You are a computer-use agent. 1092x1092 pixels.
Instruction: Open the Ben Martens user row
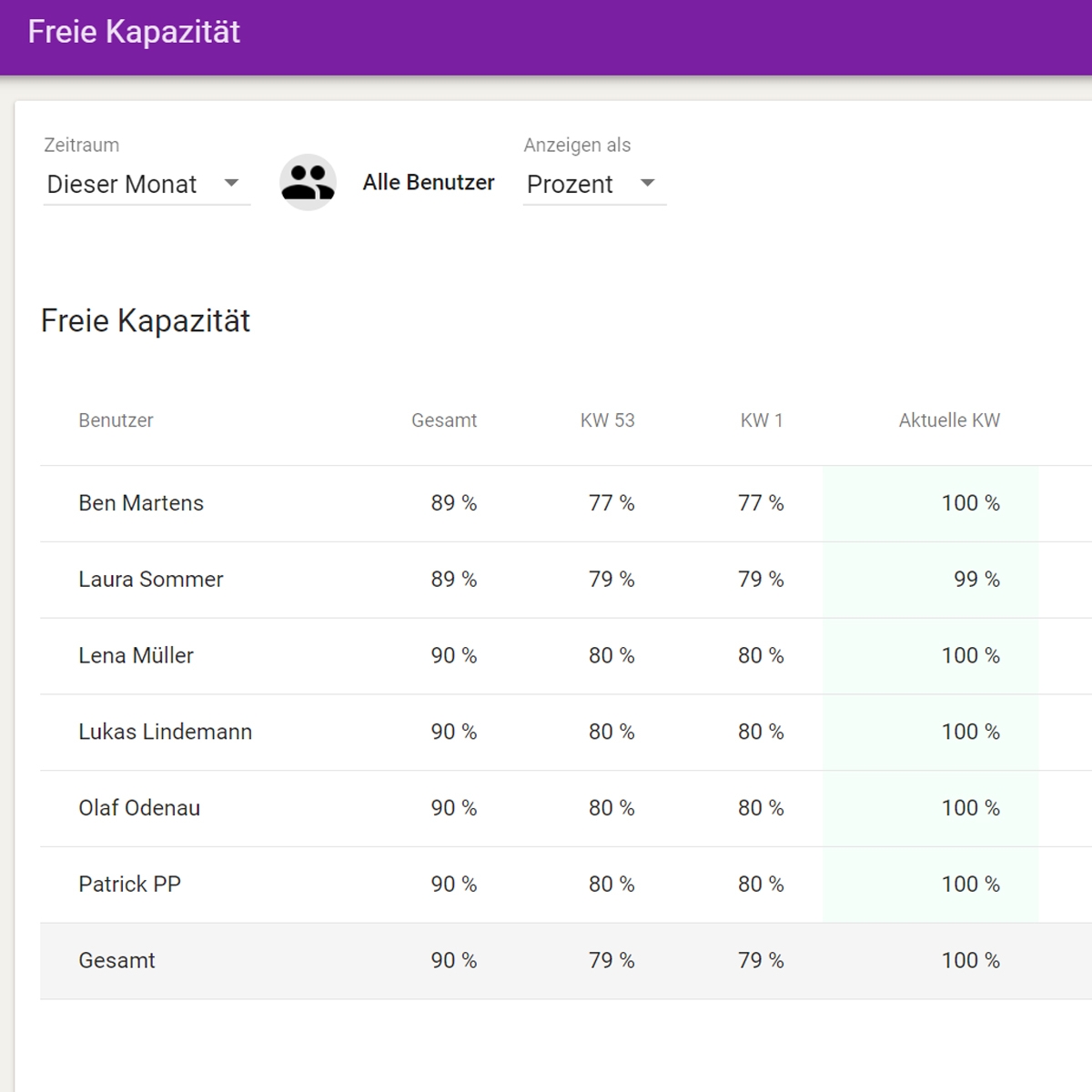click(x=141, y=503)
